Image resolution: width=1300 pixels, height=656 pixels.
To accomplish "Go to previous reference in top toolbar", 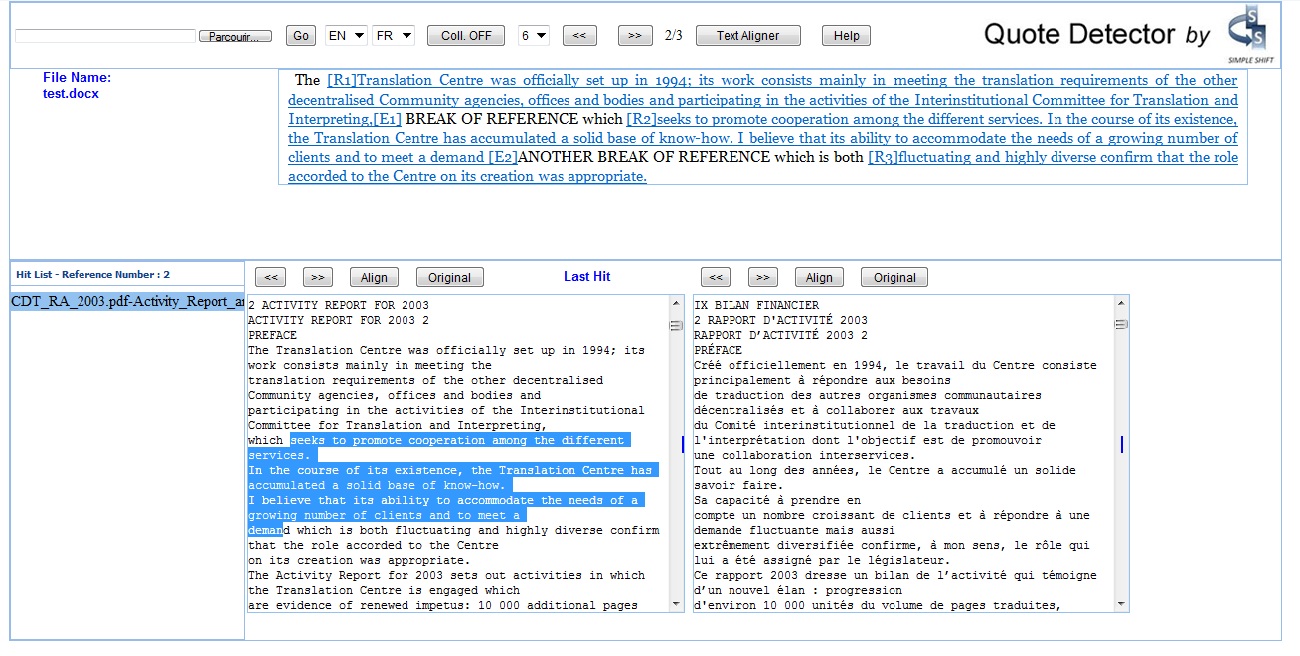I will [579, 36].
